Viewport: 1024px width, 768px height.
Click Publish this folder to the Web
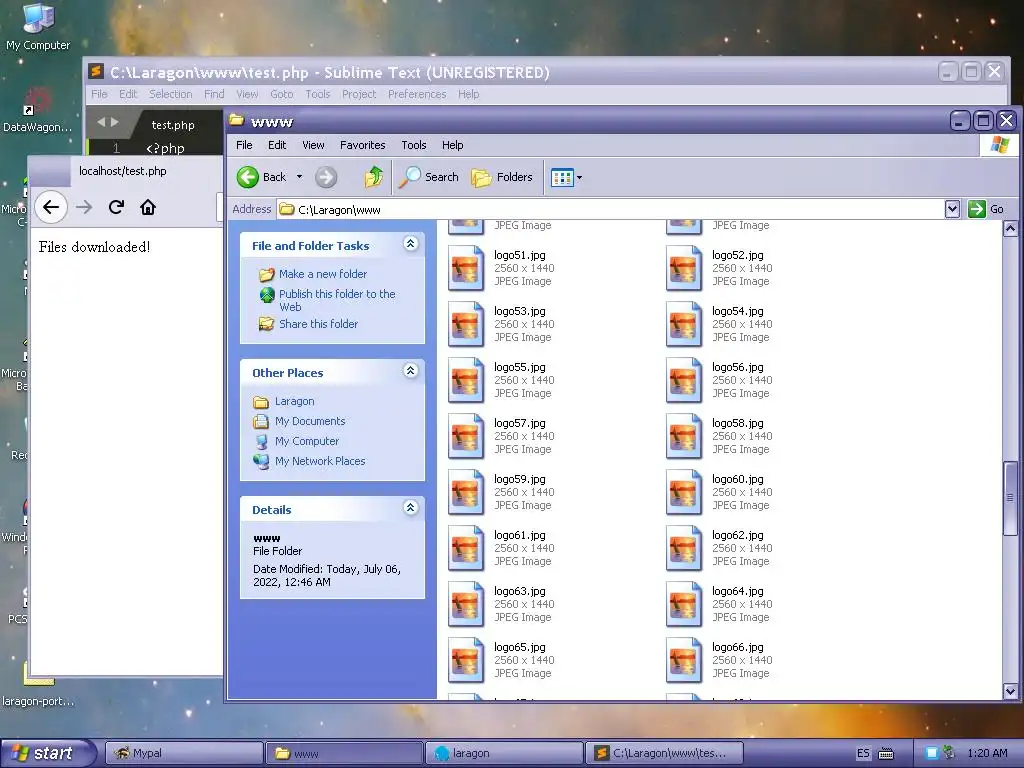coord(337,300)
